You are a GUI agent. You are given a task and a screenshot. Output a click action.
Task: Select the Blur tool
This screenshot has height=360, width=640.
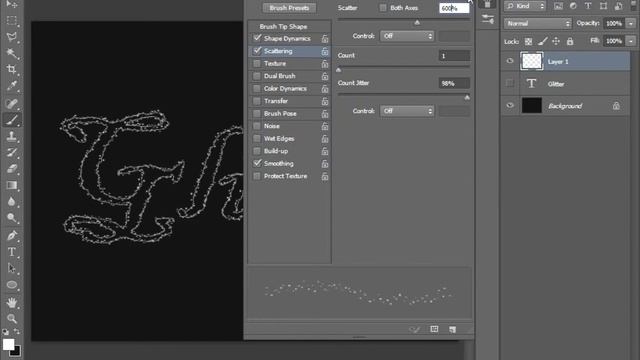pyautogui.click(x=12, y=201)
